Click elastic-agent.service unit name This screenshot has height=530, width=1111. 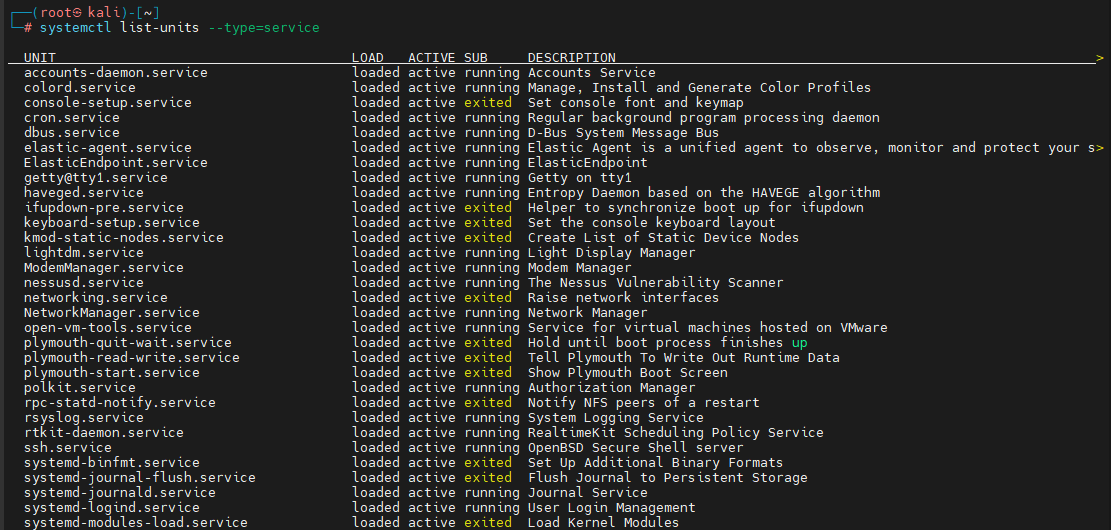tap(108, 148)
